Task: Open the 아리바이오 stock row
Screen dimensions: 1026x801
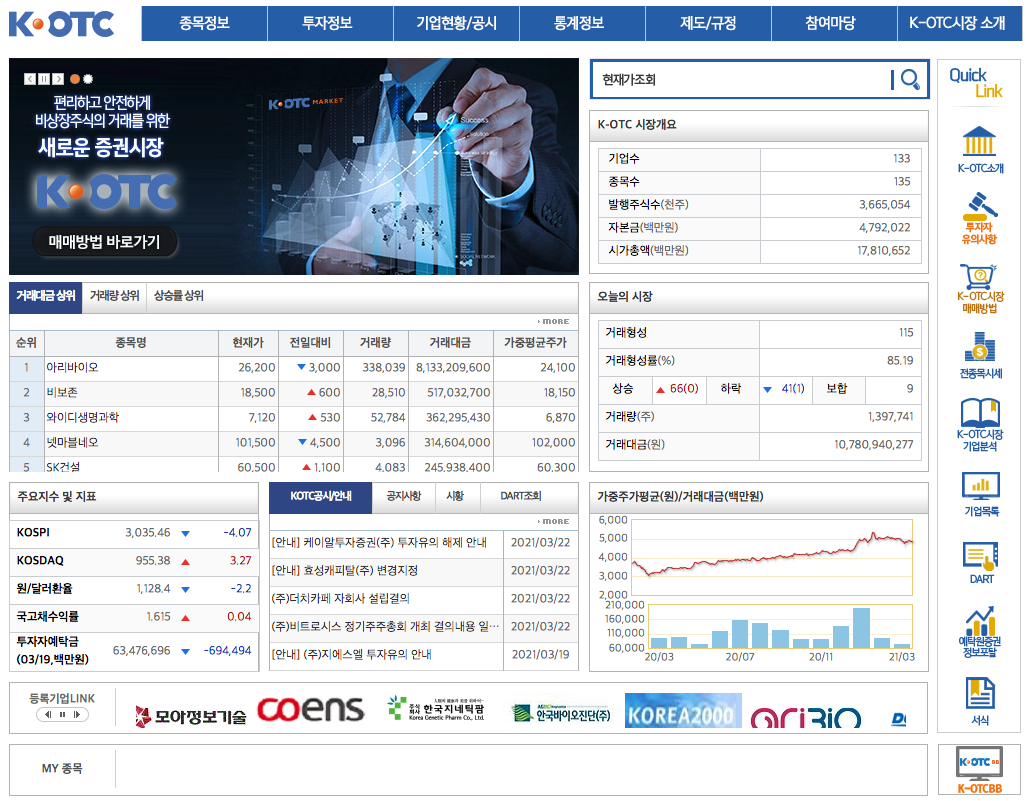Action: click(293, 368)
